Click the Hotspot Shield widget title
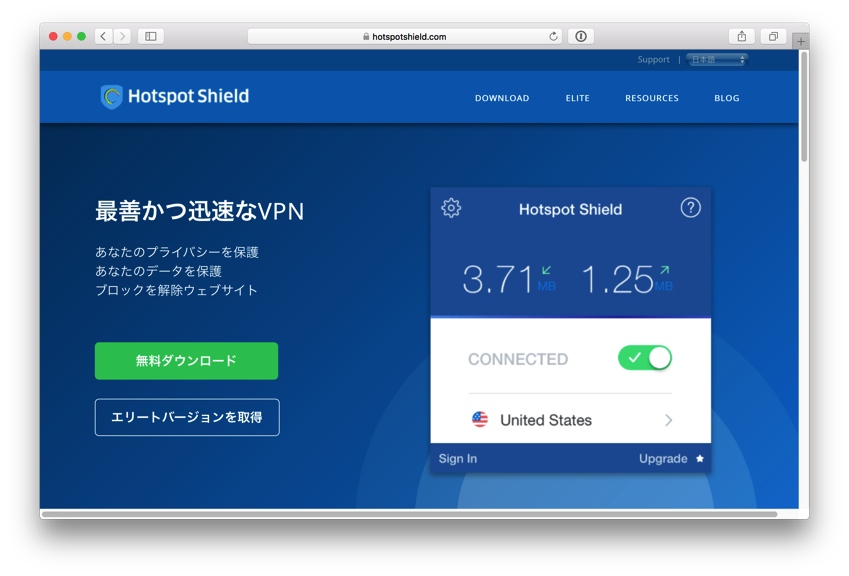Screen dimensions: 849x576 [570, 210]
